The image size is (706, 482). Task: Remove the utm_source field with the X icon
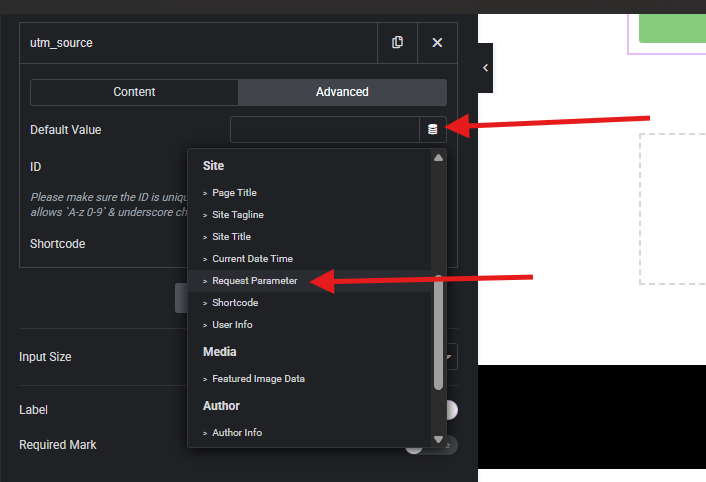(x=437, y=43)
